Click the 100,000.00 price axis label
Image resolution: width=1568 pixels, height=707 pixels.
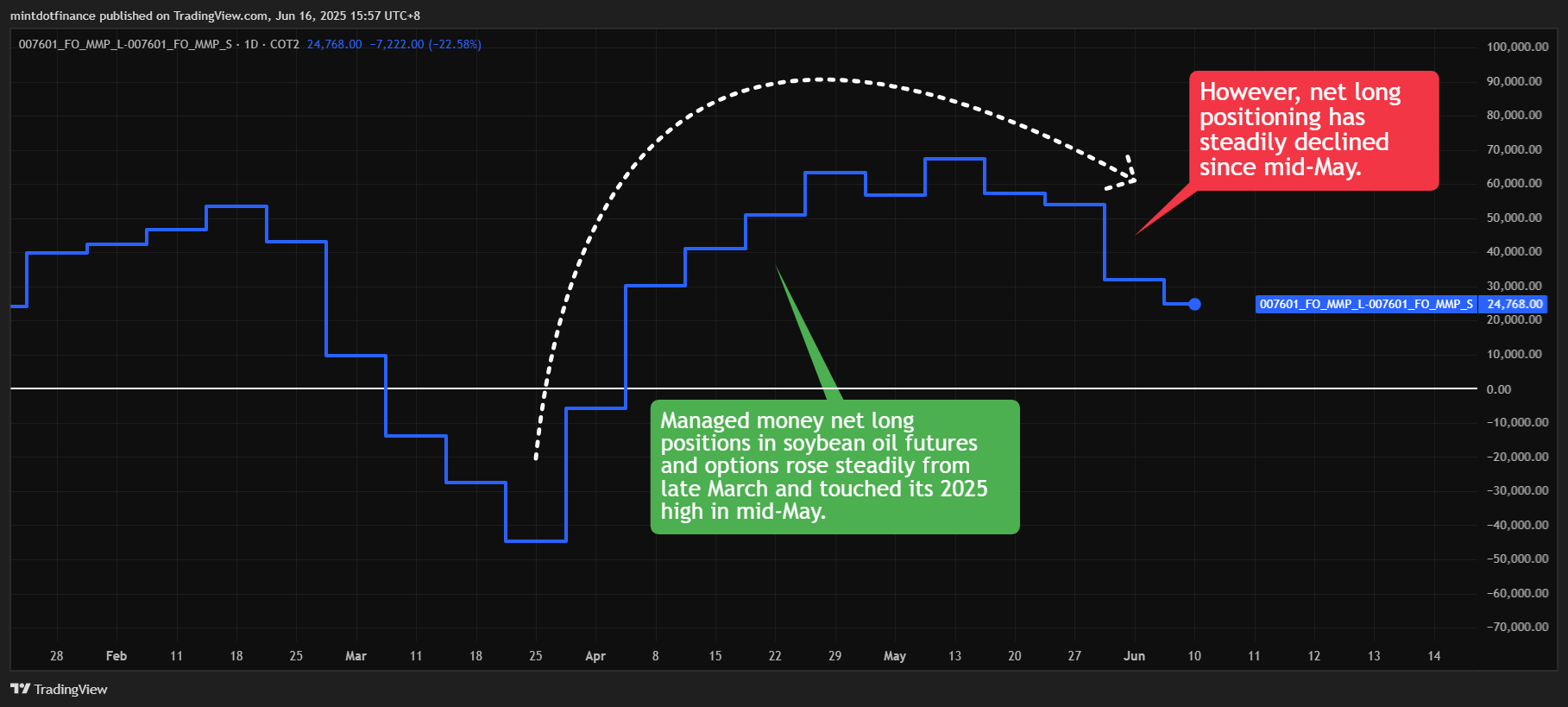click(x=1517, y=47)
